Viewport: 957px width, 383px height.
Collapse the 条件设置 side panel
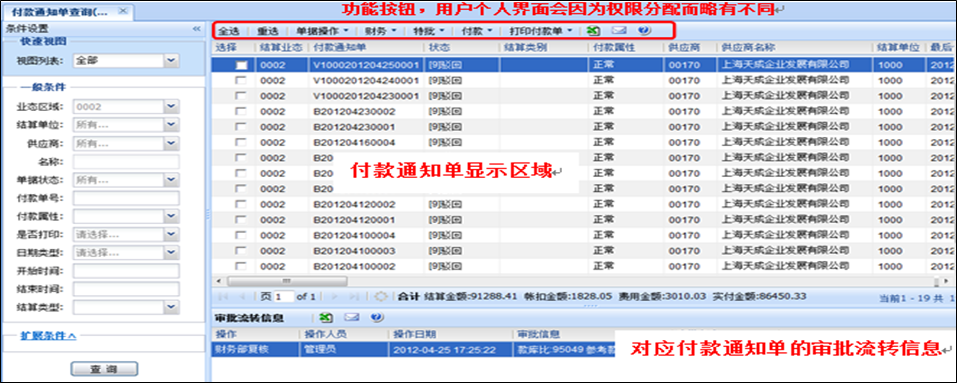pyautogui.click(x=196, y=29)
